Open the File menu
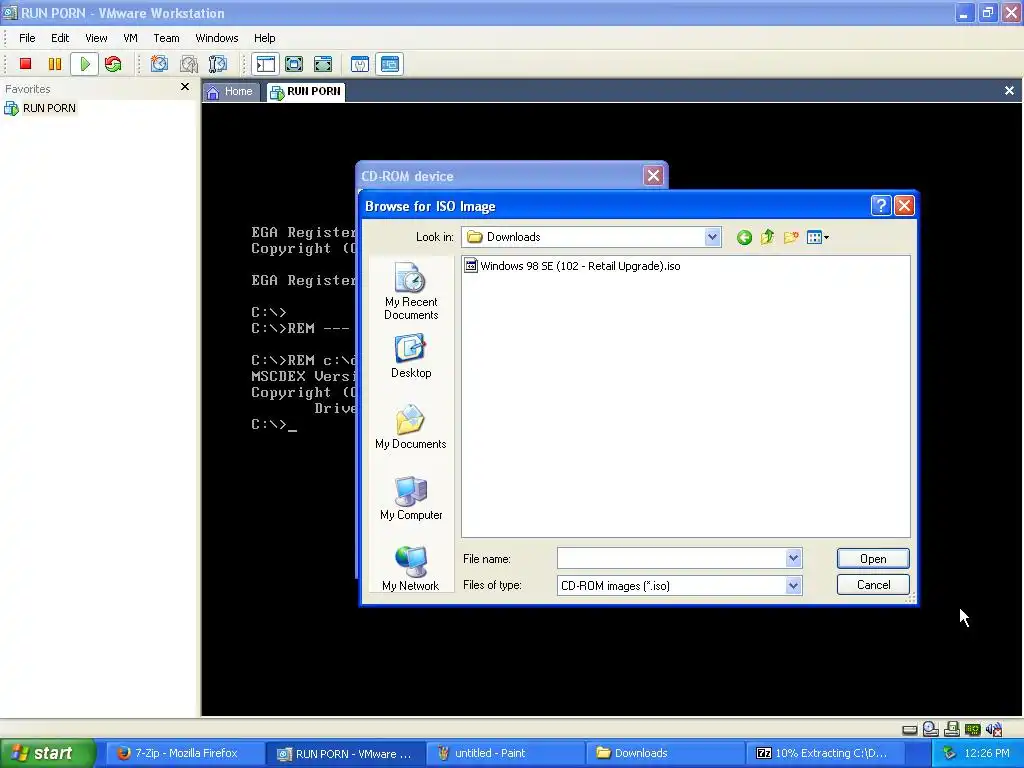 (x=27, y=38)
